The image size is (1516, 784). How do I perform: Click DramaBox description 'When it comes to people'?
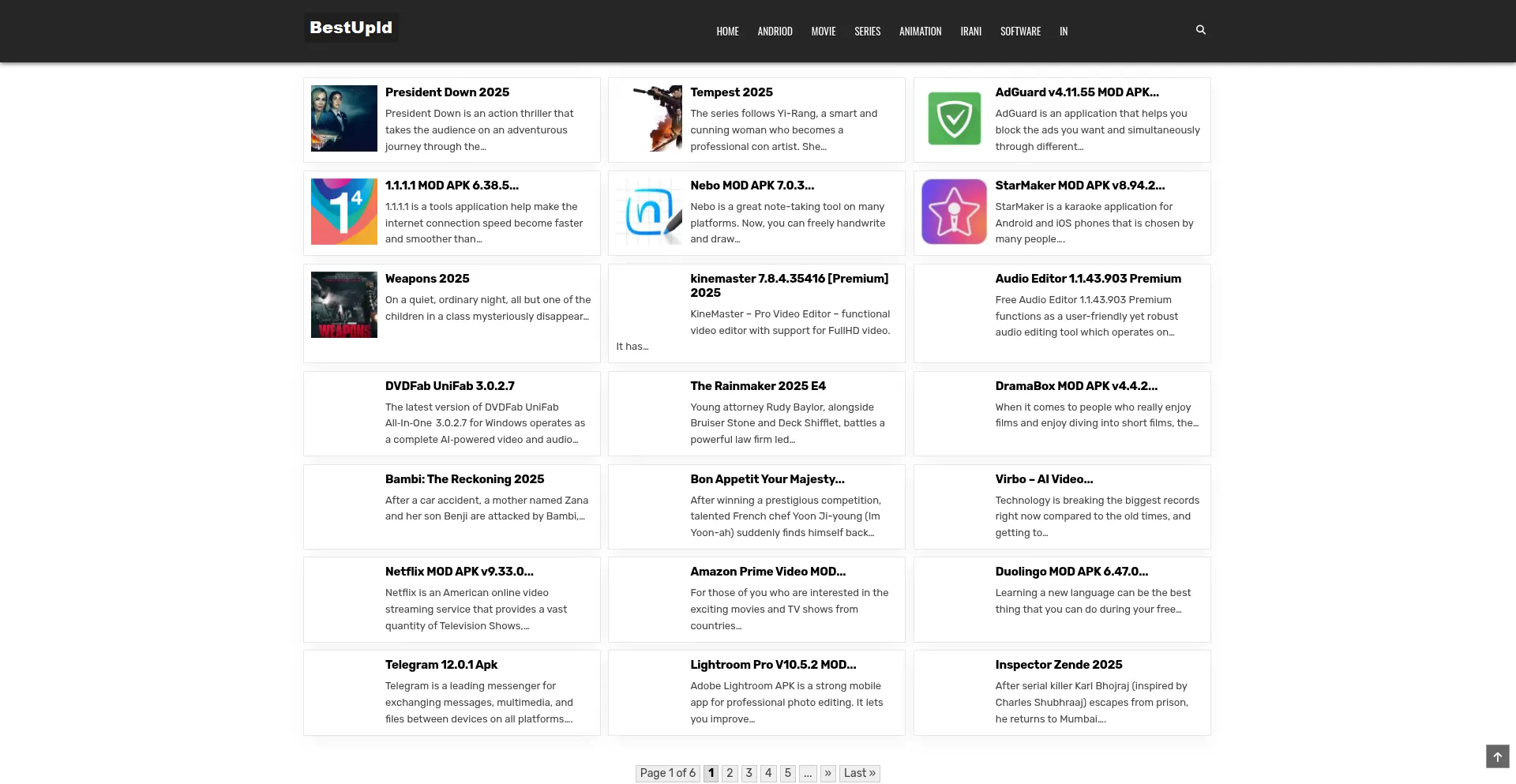[1097, 415]
